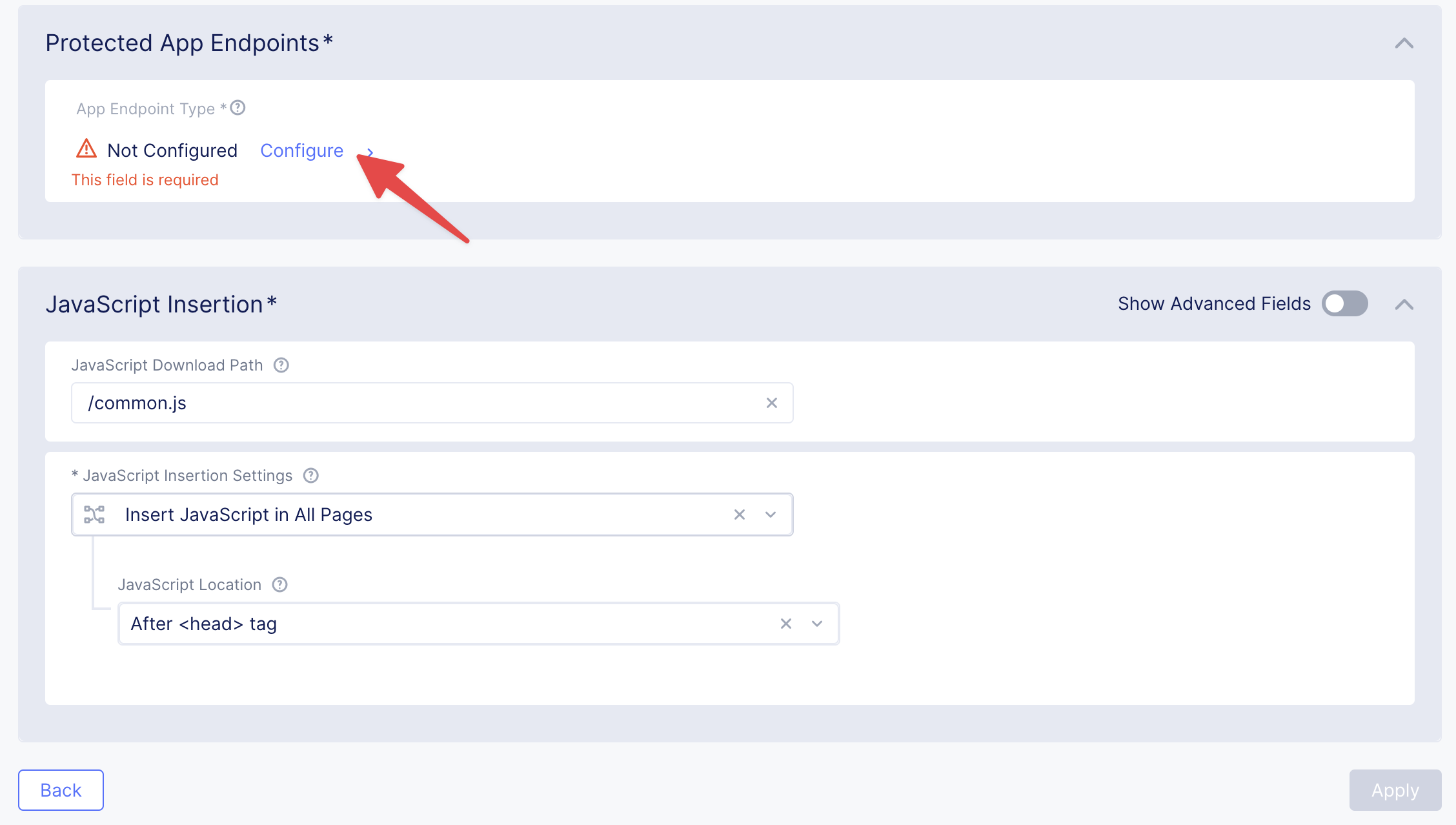
Task: Clear Insert JavaScript in All Pages selection
Action: pos(740,514)
